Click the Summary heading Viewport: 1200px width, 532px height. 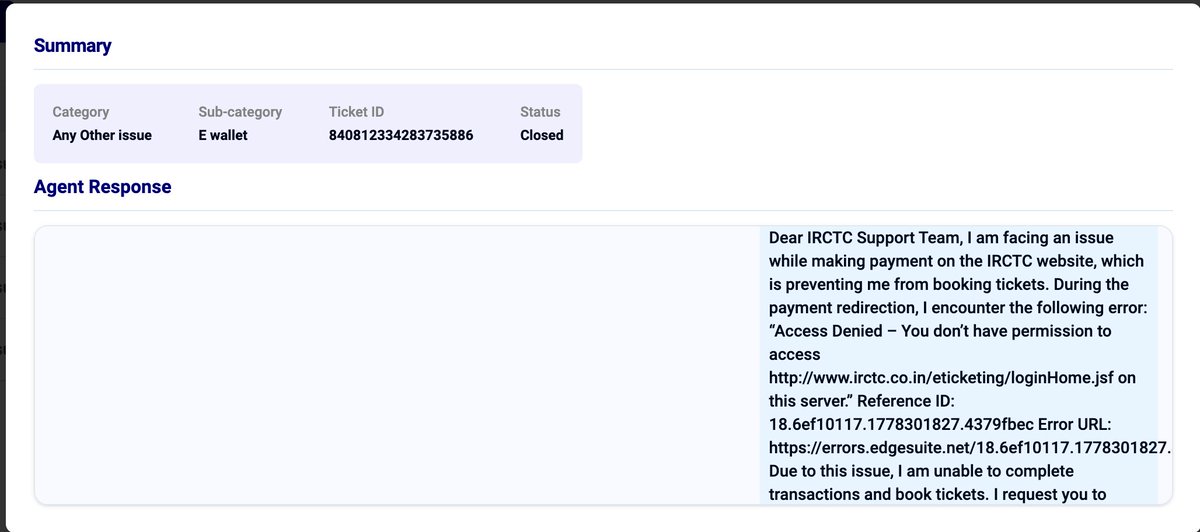(x=72, y=45)
